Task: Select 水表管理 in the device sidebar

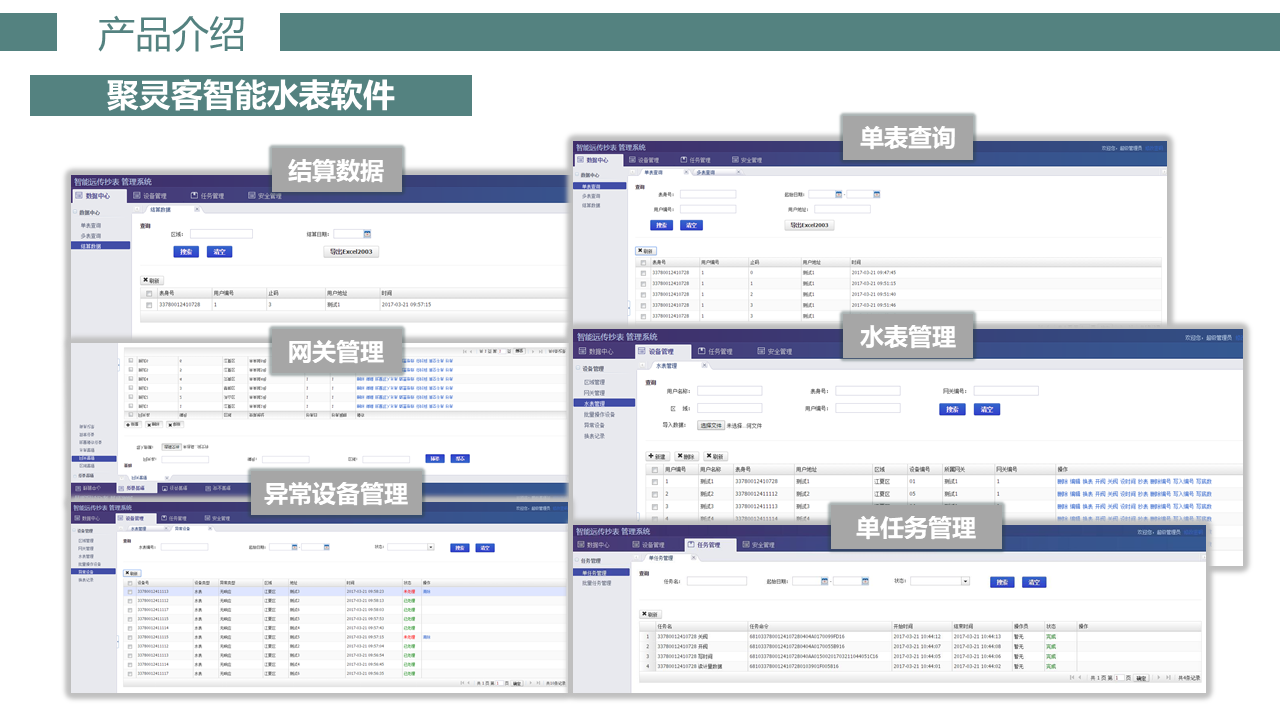Action: [x=603, y=404]
